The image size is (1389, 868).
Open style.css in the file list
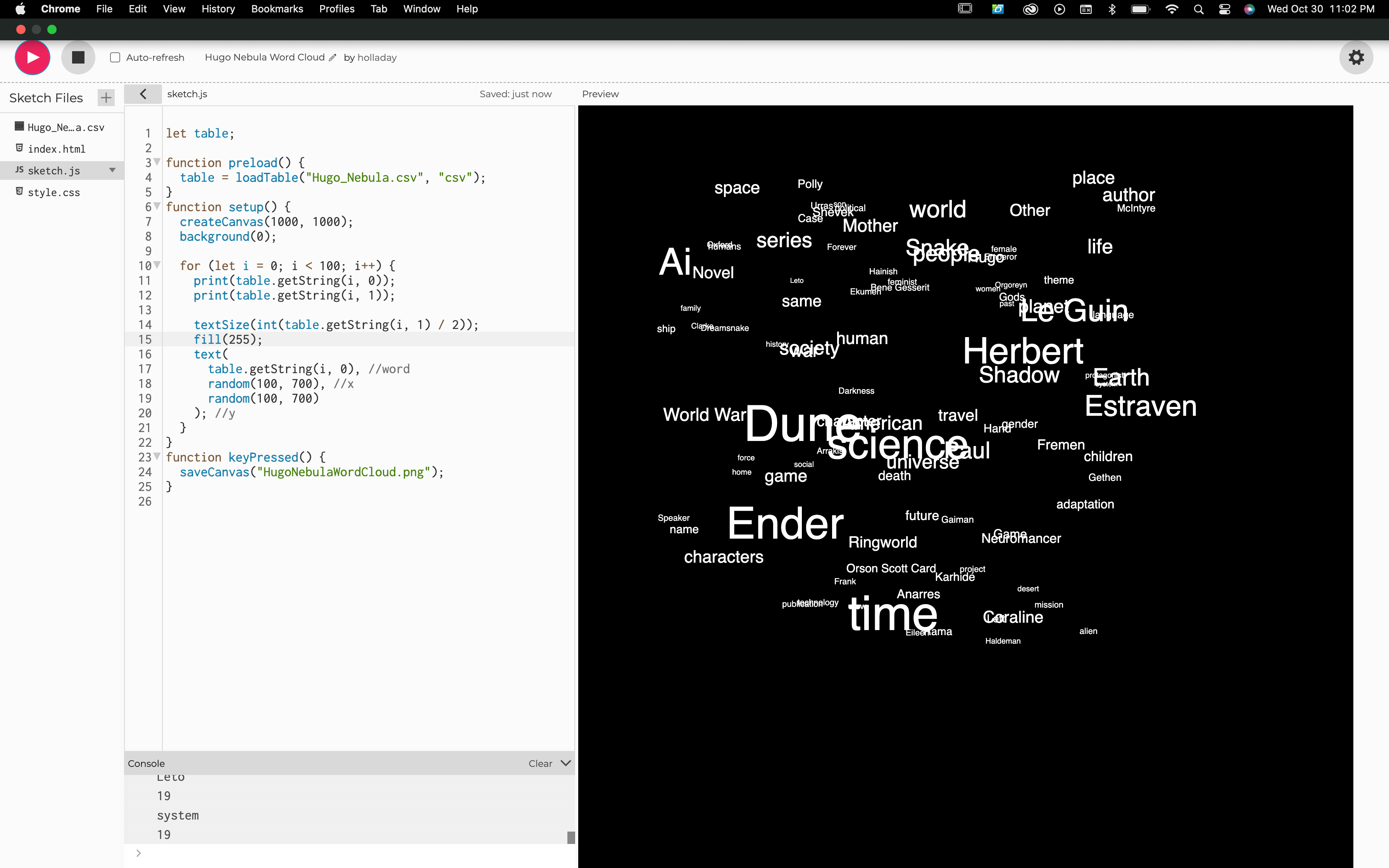53,192
